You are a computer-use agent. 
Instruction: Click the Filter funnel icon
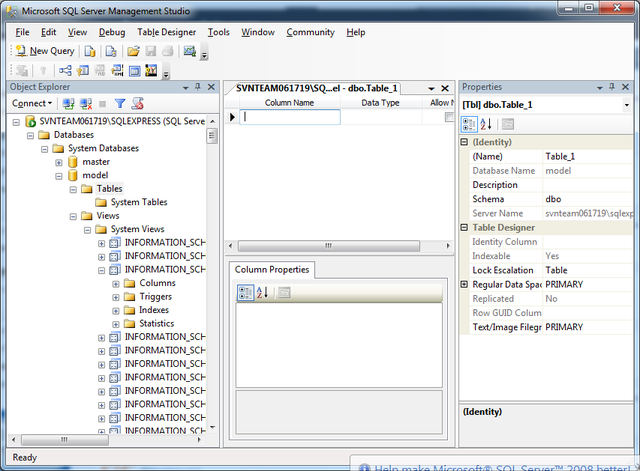(x=120, y=104)
